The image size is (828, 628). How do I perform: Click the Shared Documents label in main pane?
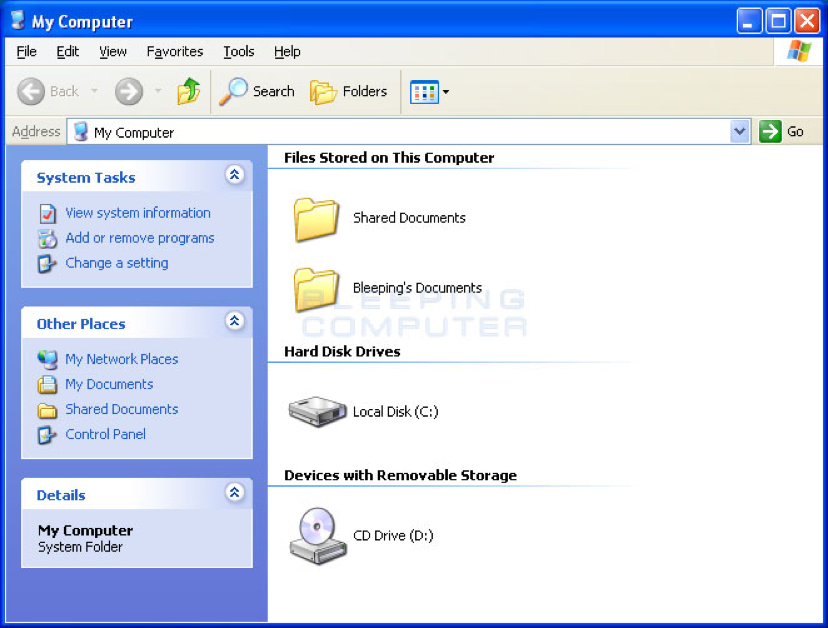409,218
